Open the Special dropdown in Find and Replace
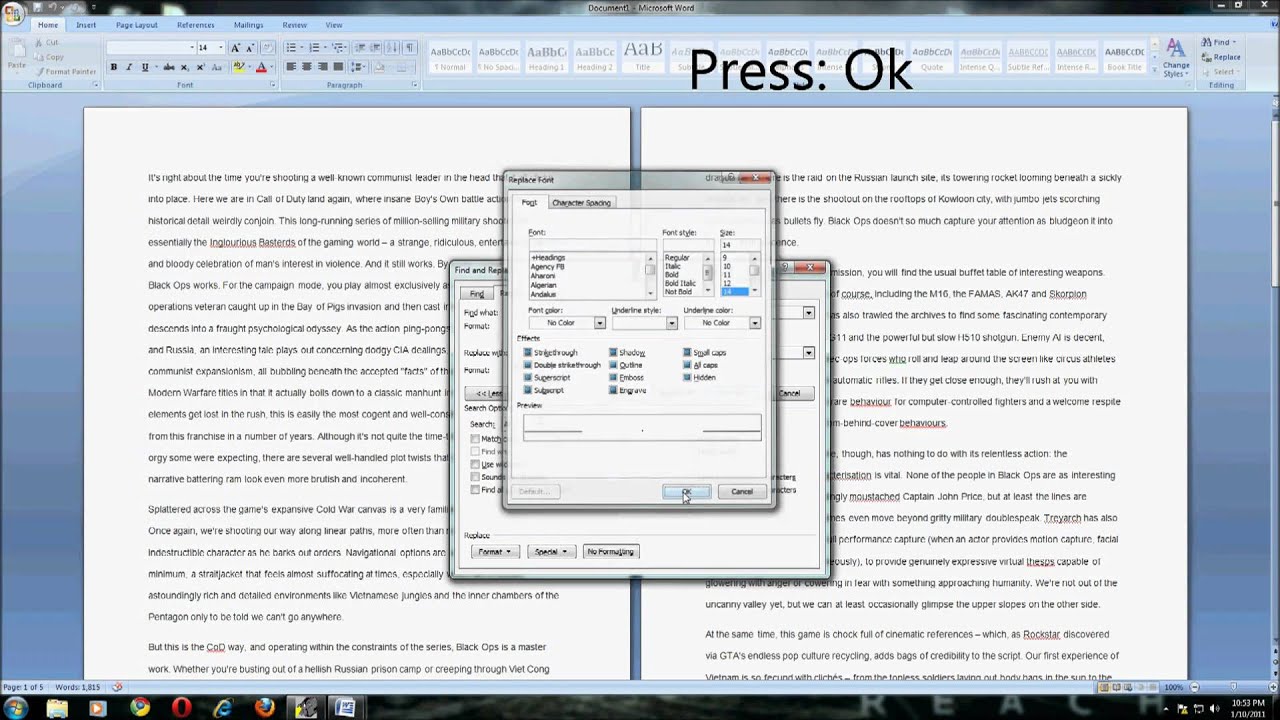The height and width of the screenshot is (720, 1280). (x=550, y=552)
